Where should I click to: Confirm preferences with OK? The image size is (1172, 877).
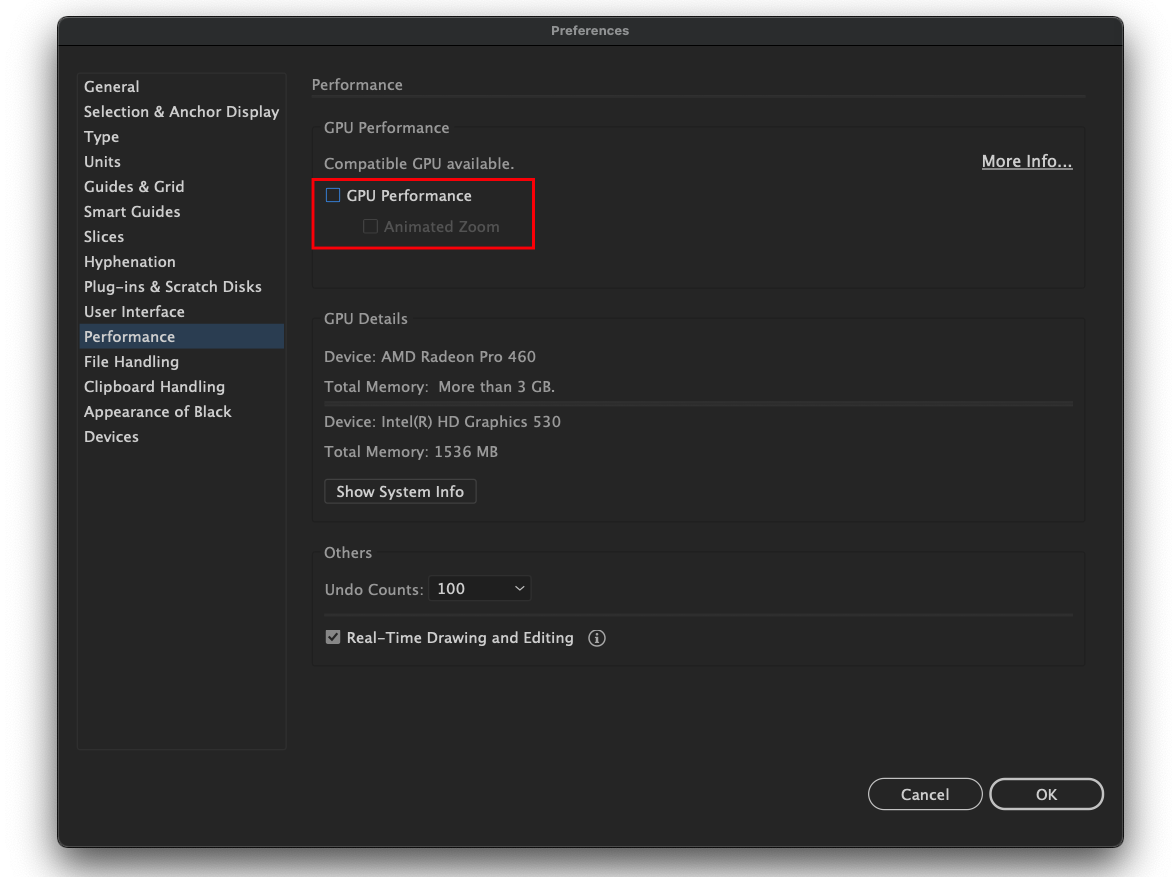pos(1046,793)
